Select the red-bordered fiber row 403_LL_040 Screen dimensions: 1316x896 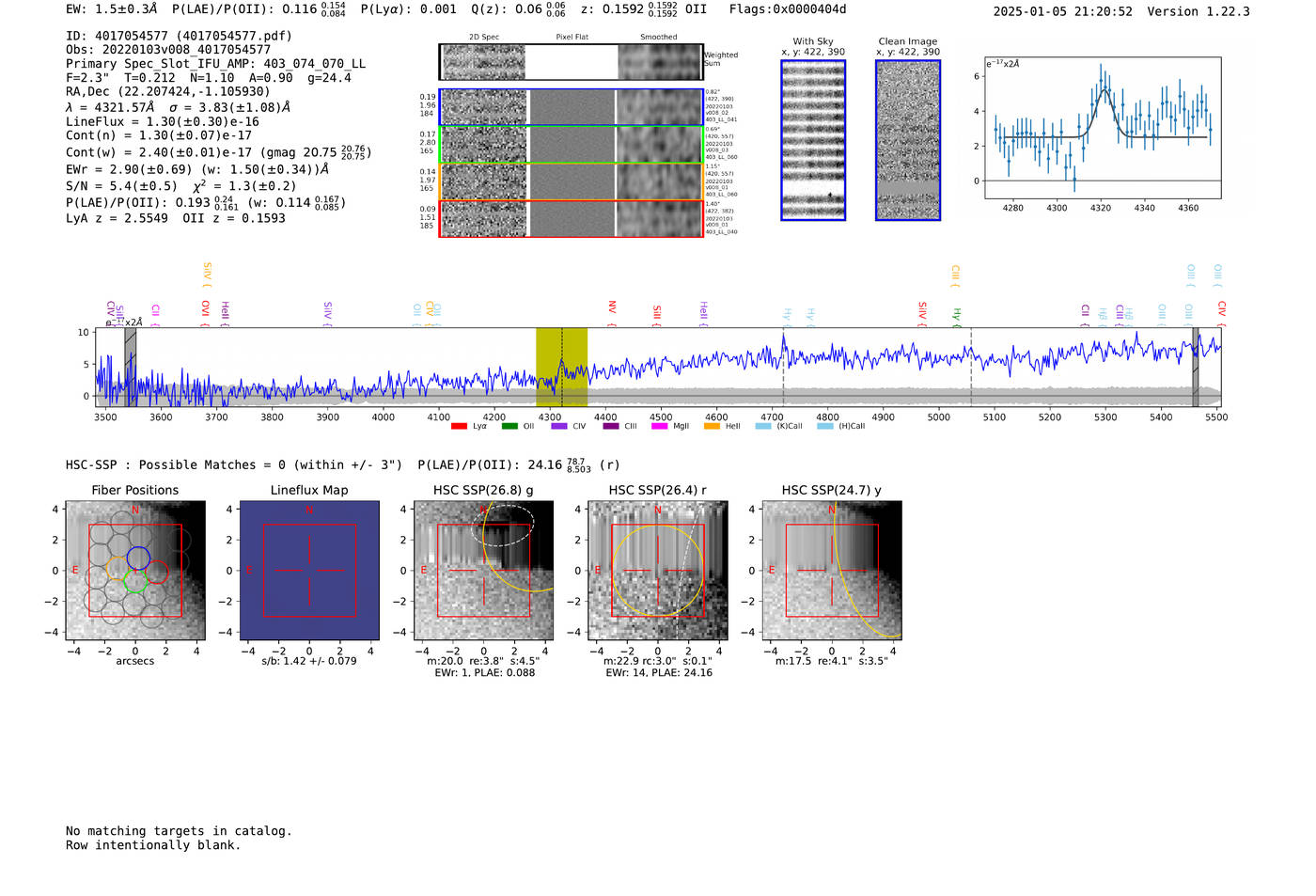(571, 218)
